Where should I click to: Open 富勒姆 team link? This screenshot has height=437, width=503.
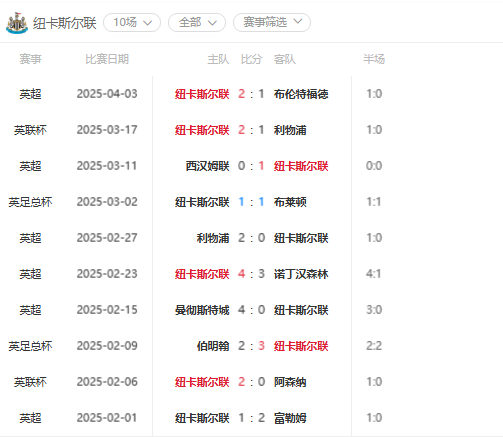click(x=290, y=418)
